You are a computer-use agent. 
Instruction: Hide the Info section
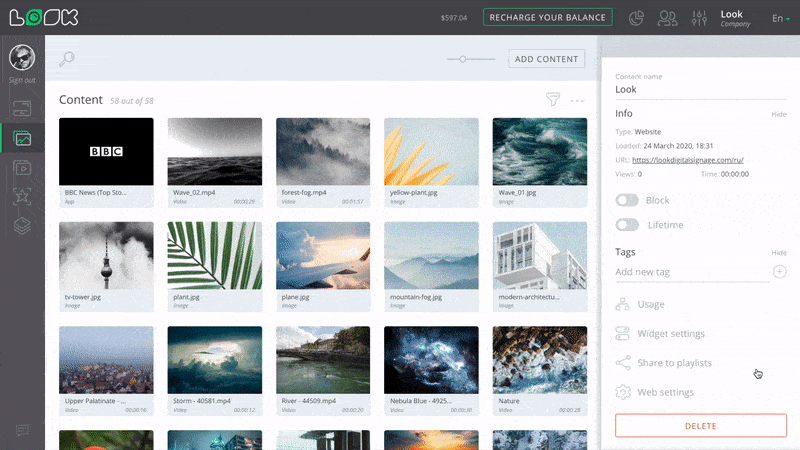[x=778, y=114]
